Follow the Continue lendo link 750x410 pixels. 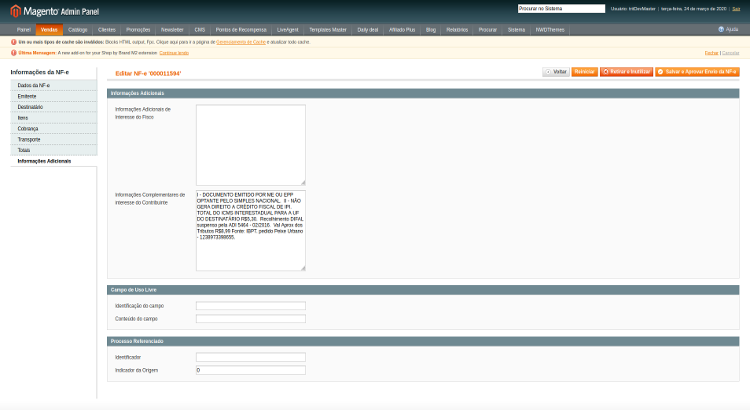coord(174,53)
